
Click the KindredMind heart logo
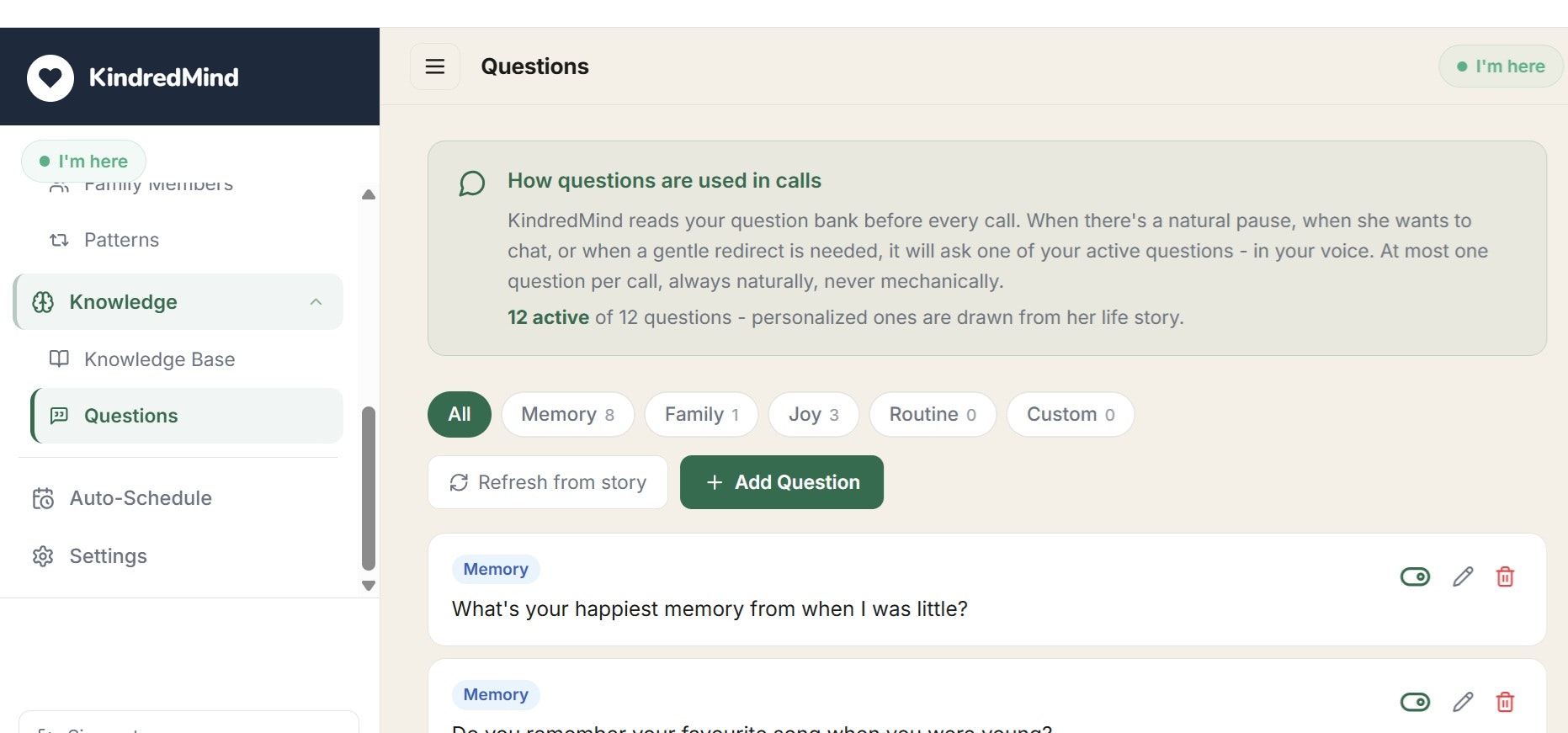click(x=50, y=78)
